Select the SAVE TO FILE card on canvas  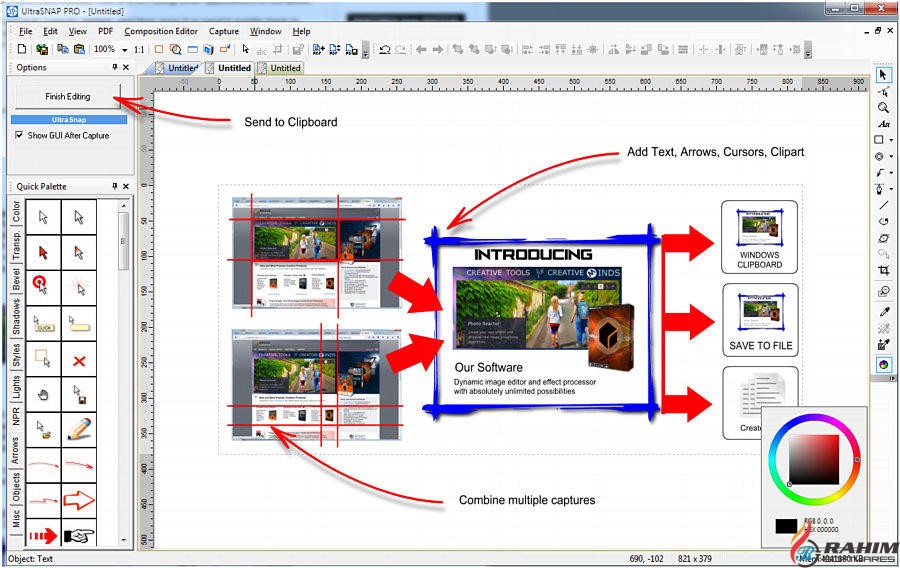[x=760, y=320]
